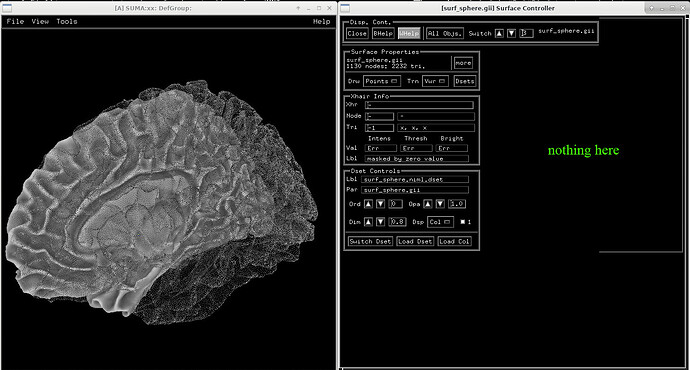Click the Switch up arrow

499,33
